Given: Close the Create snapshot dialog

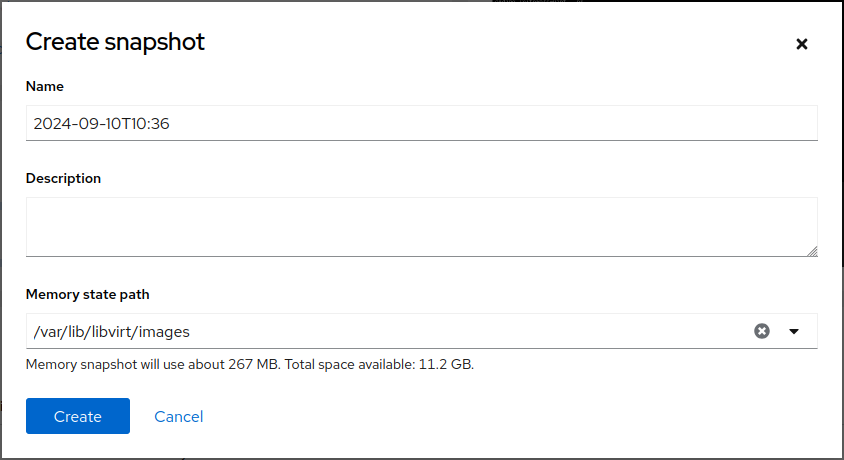Looking at the screenshot, I should (x=801, y=44).
